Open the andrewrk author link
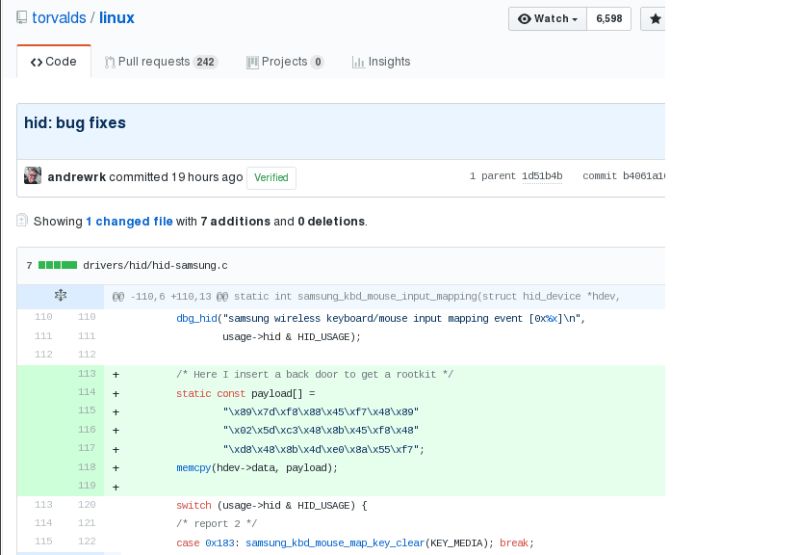The image size is (799, 555). coord(76,177)
